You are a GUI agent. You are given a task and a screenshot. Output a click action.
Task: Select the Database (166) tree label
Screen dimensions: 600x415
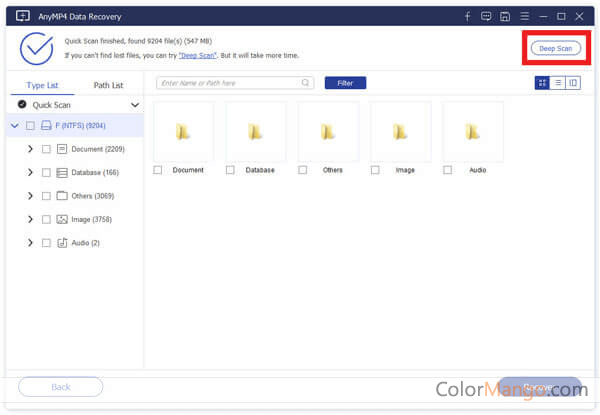[x=95, y=173]
